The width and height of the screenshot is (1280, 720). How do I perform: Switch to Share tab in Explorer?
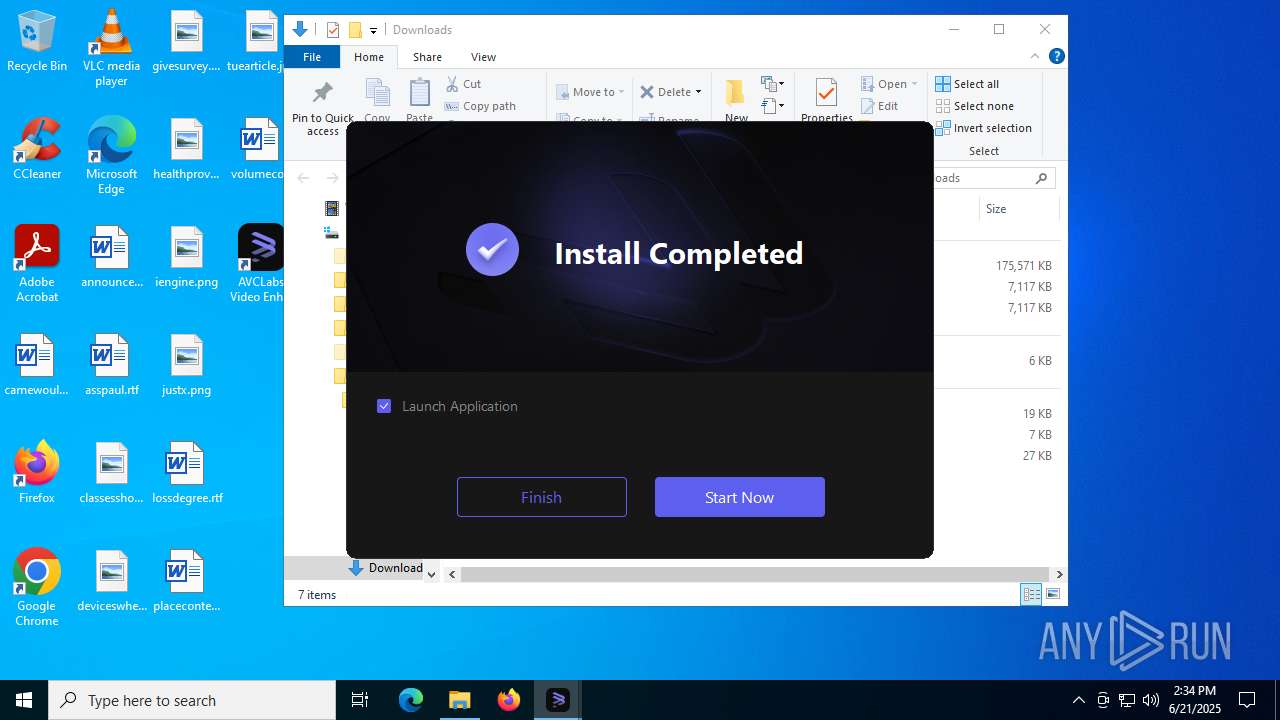427,57
